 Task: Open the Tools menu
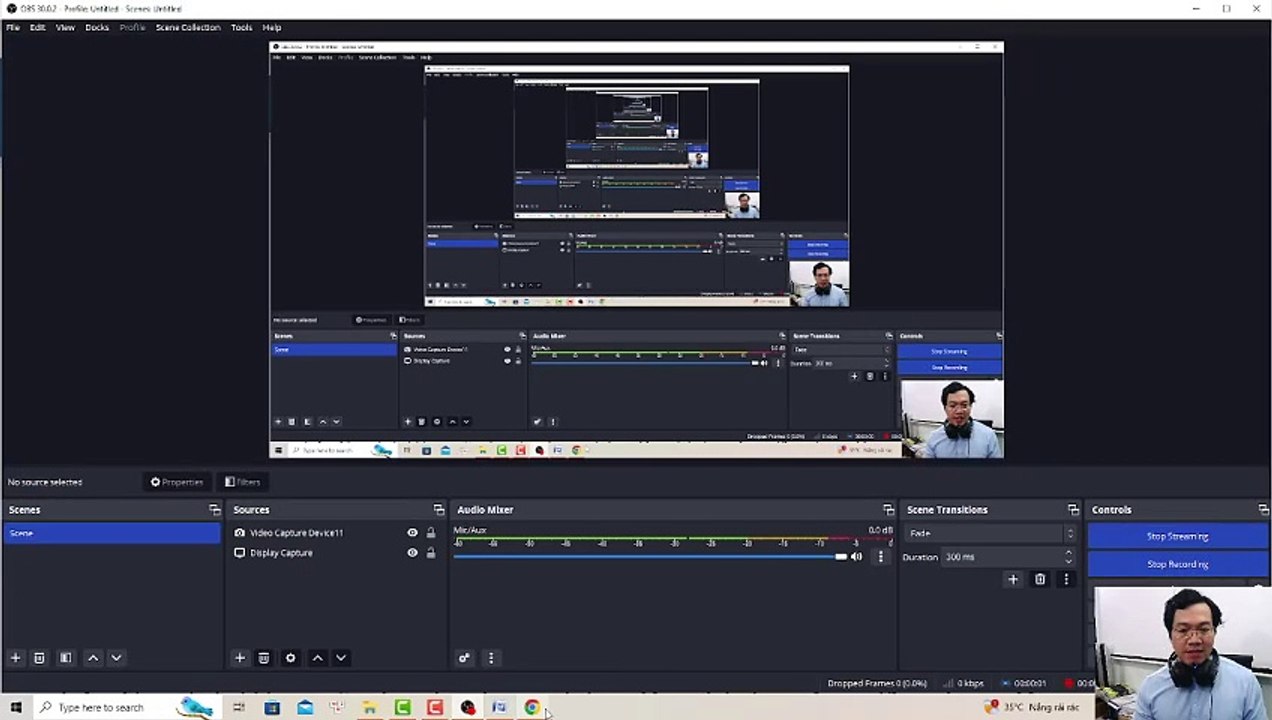tap(242, 27)
